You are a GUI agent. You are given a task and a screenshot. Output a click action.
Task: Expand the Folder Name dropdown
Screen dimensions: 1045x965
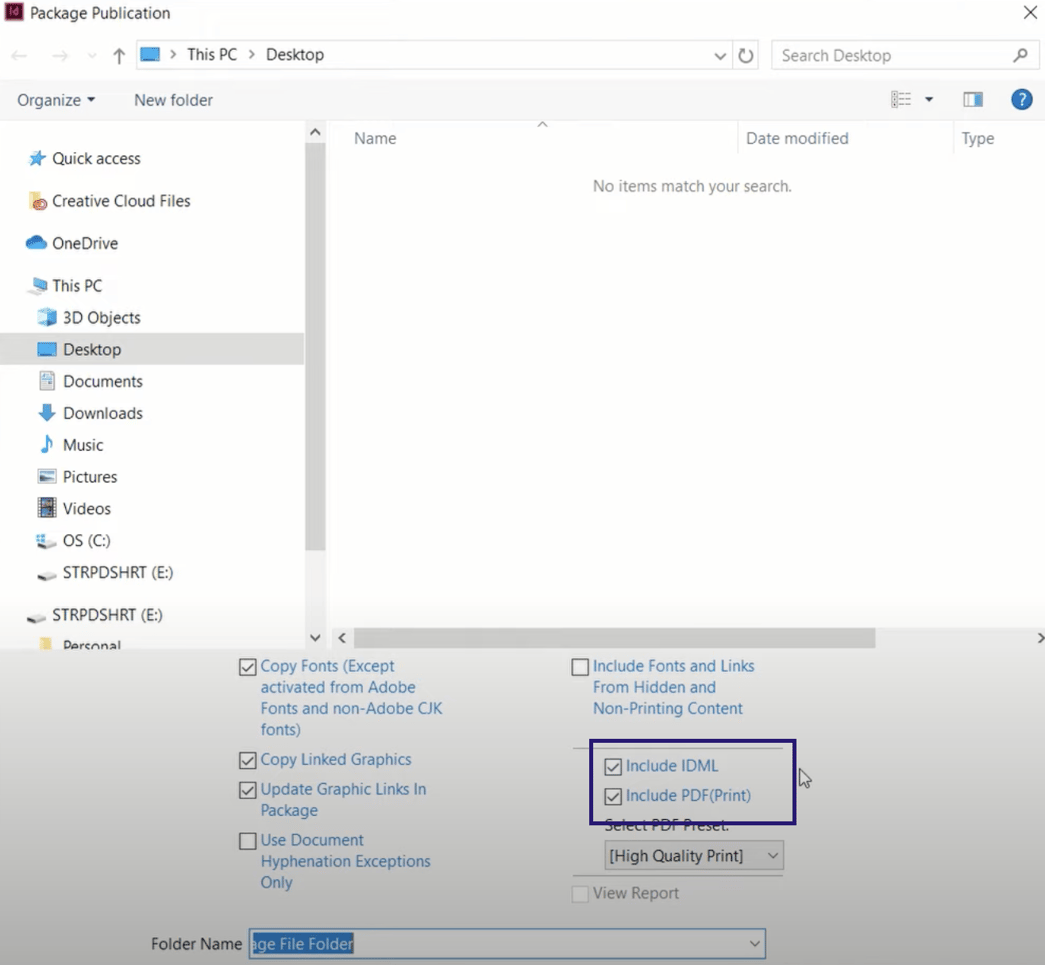click(x=753, y=943)
